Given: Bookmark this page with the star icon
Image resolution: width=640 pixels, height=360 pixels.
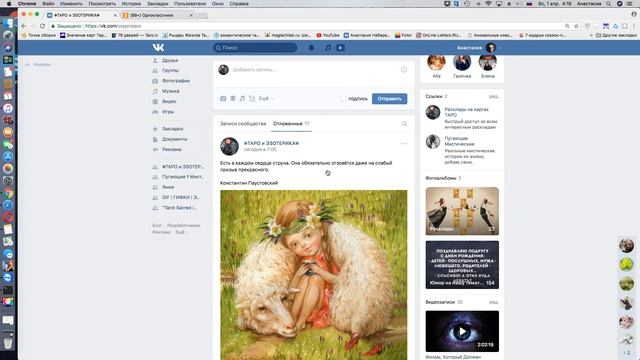Looking at the screenshot, I should 576,26.
